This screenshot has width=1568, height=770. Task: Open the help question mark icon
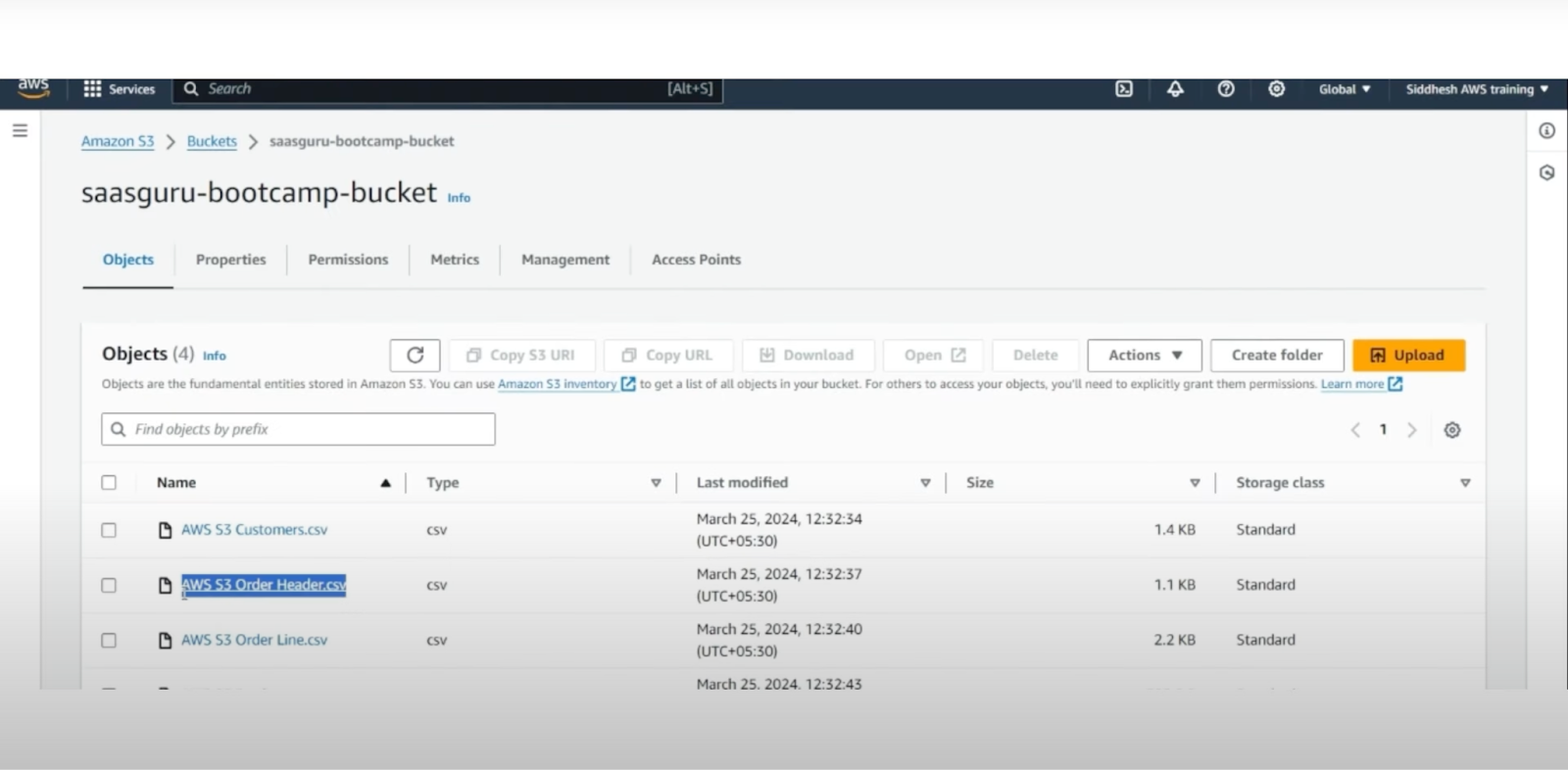1226,89
